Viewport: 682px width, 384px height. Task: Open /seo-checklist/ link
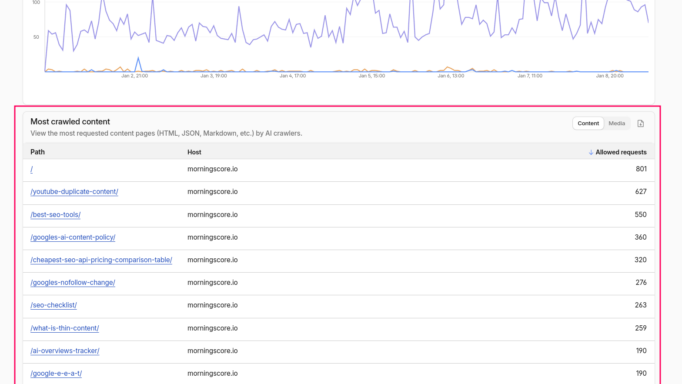(53, 305)
